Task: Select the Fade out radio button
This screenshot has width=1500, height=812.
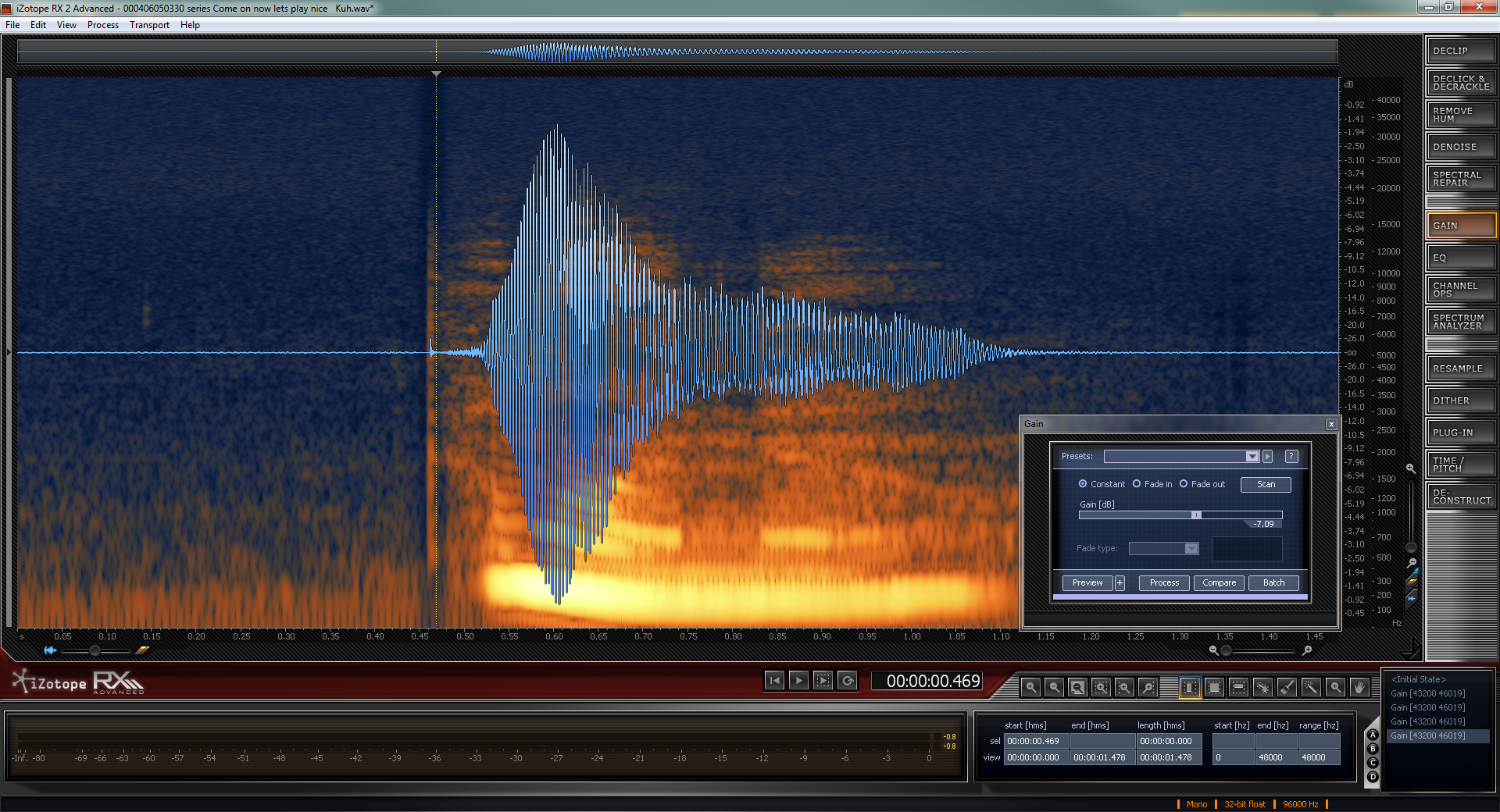Action: [x=1184, y=484]
